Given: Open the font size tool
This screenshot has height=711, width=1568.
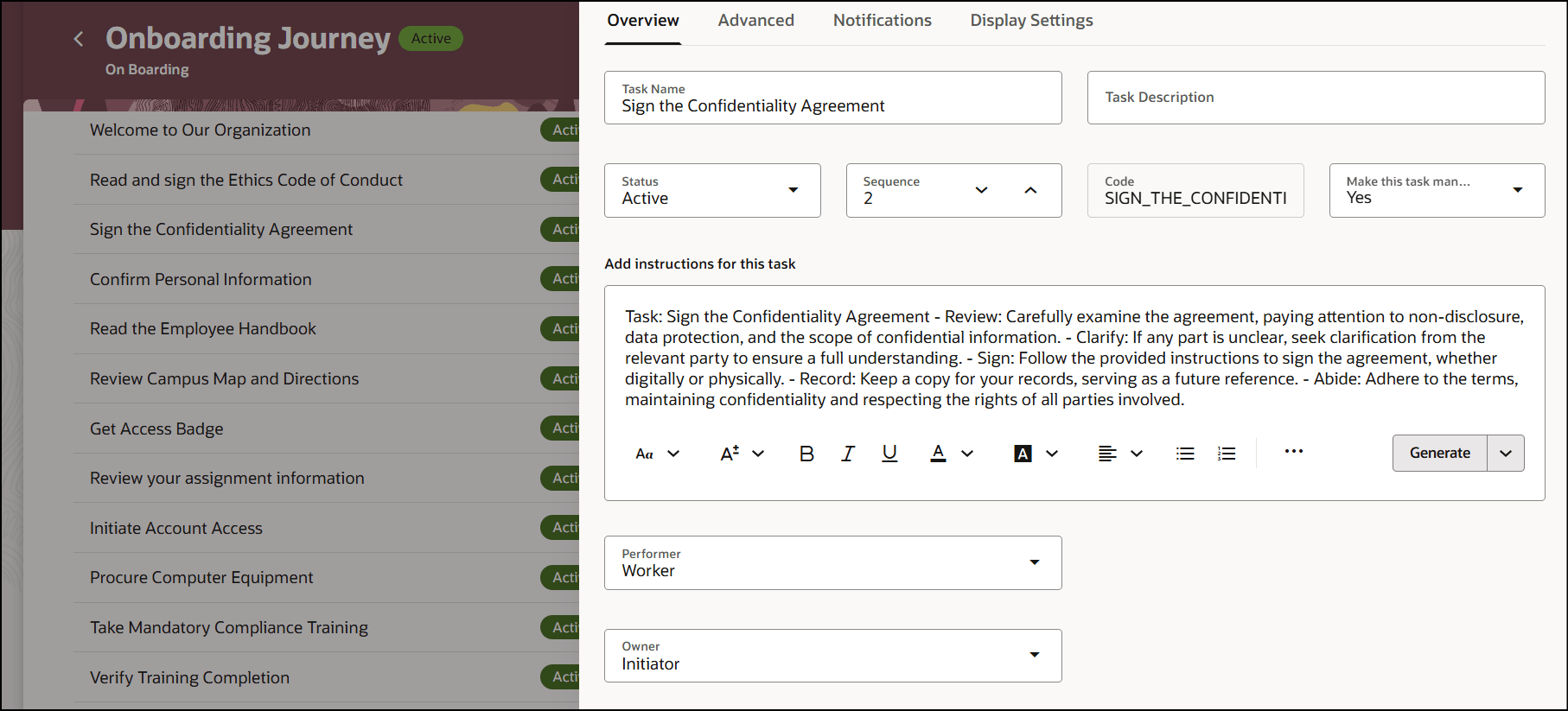Looking at the screenshot, I should [730, 454].
